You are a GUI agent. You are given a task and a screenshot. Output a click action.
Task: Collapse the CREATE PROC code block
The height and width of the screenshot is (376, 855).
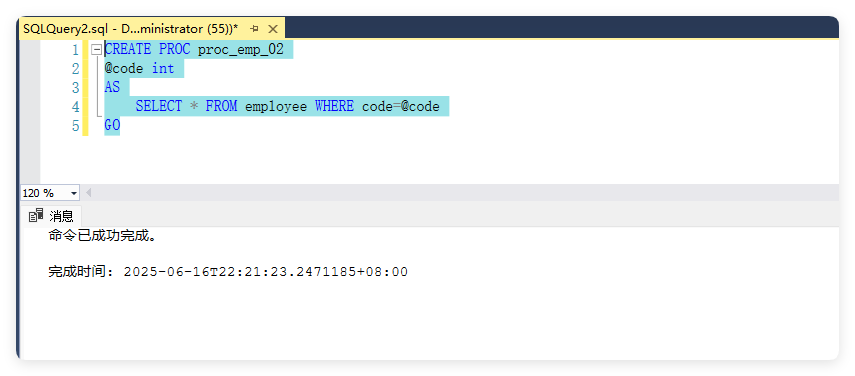pos(97,50)
